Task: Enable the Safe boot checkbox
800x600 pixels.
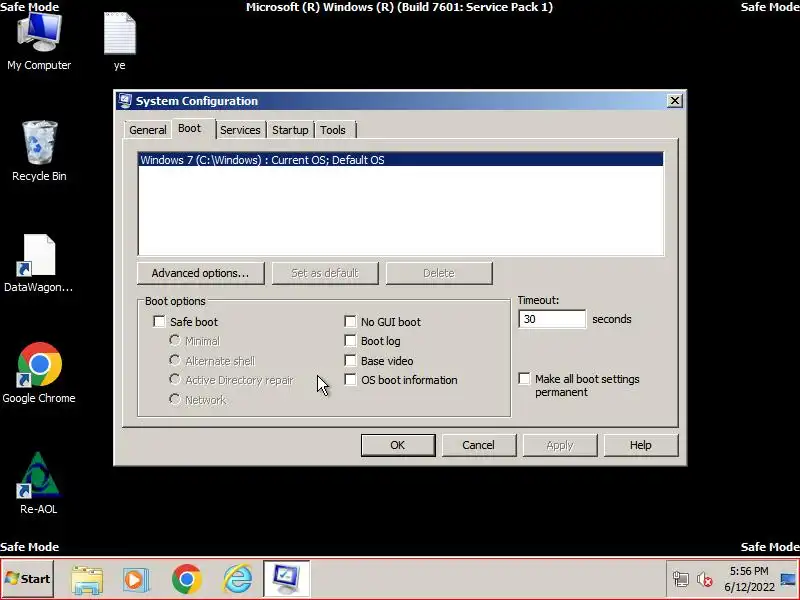Action: point(159,321)
